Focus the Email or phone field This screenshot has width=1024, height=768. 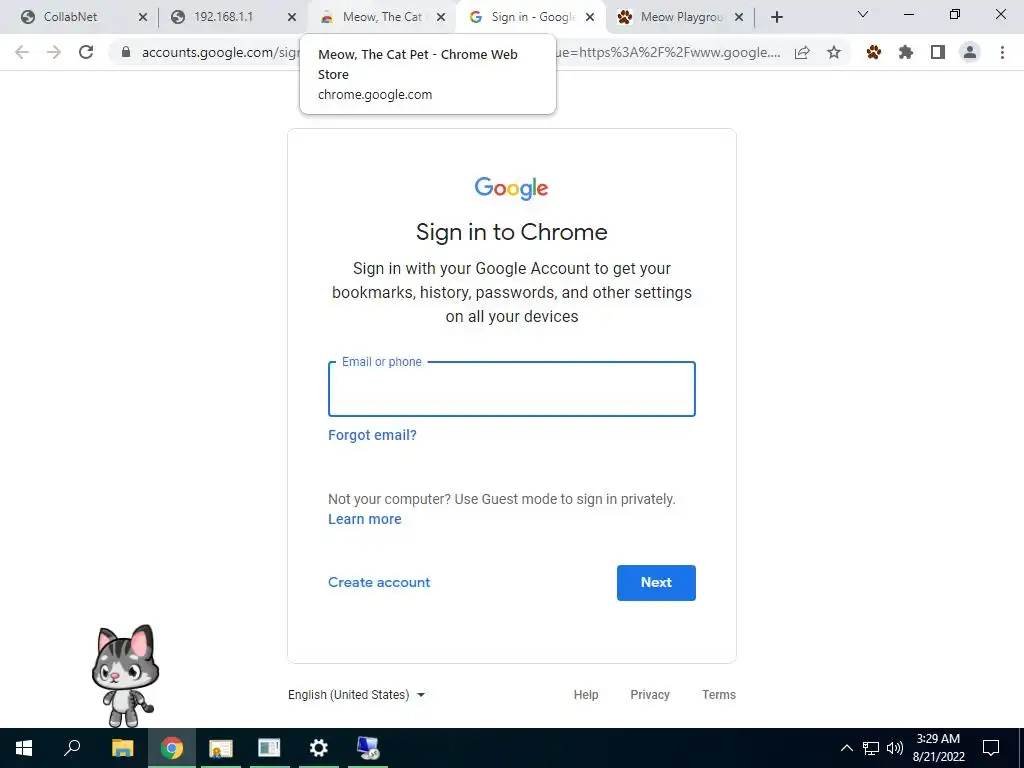pos(511,389)
